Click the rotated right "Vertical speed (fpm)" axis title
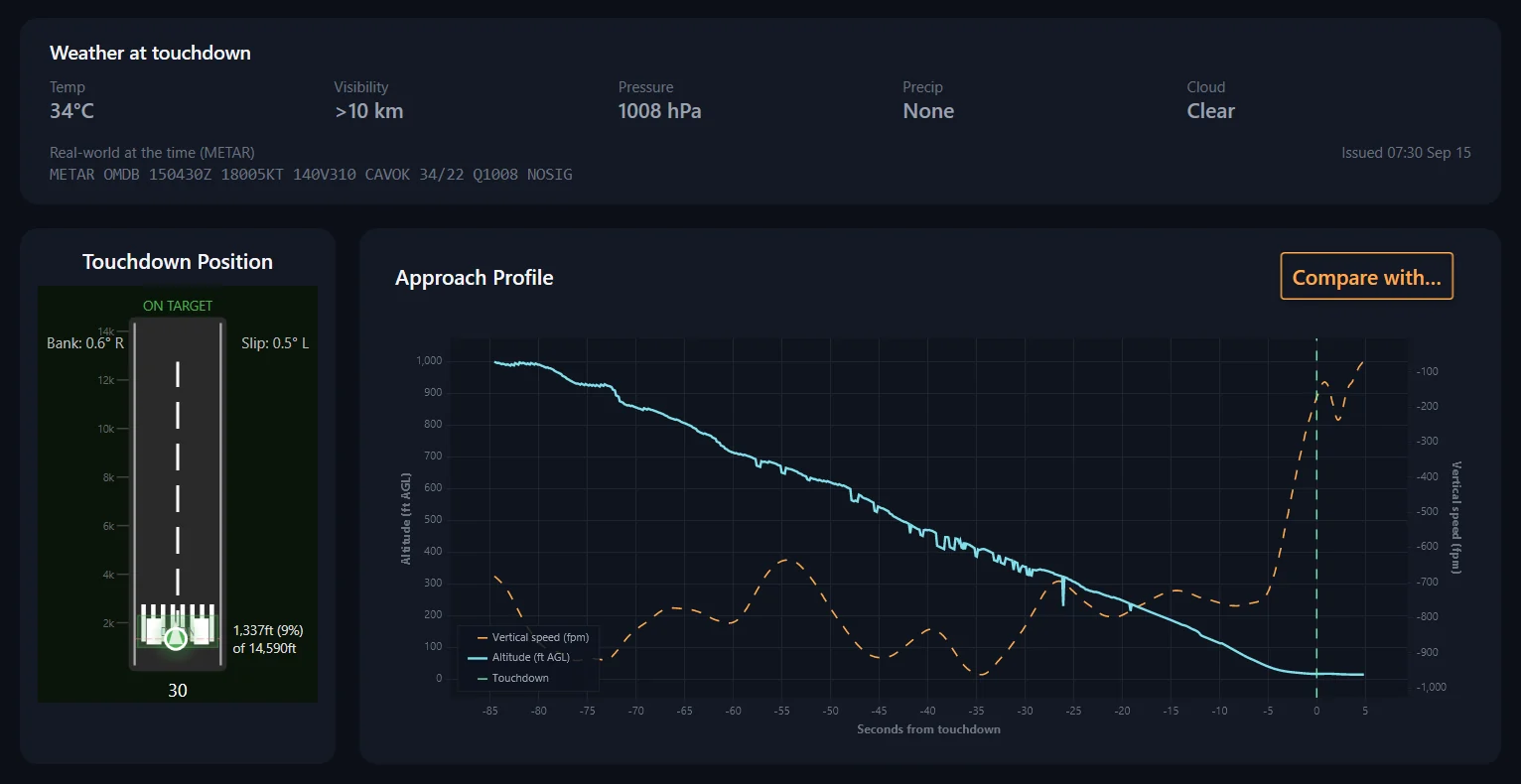Viewport: 1521px width, 784px height. click(1456, 517)
